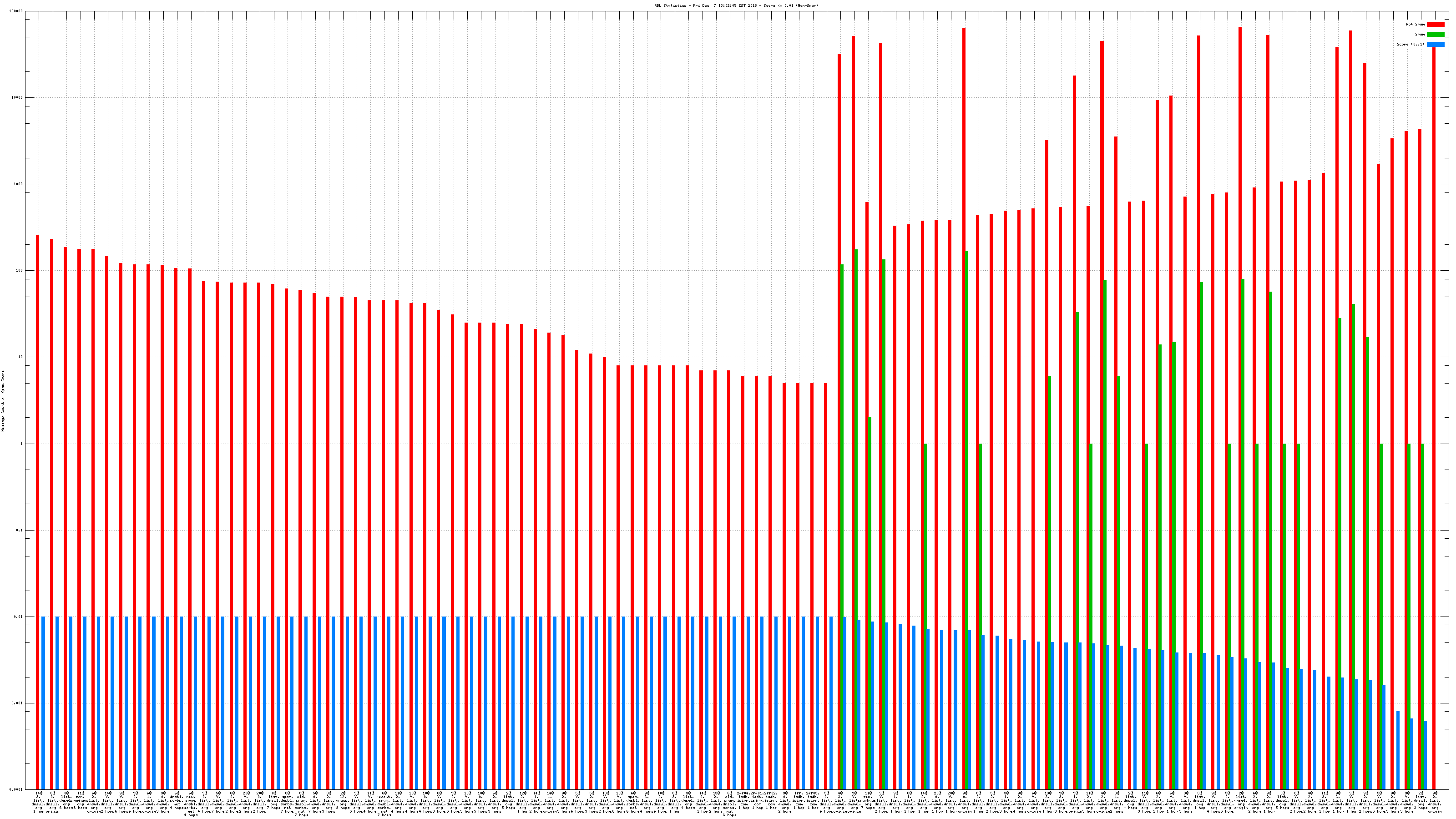Click the 11@ zen.spamhaus.org 8 hops label

click(x=81, y=800)
